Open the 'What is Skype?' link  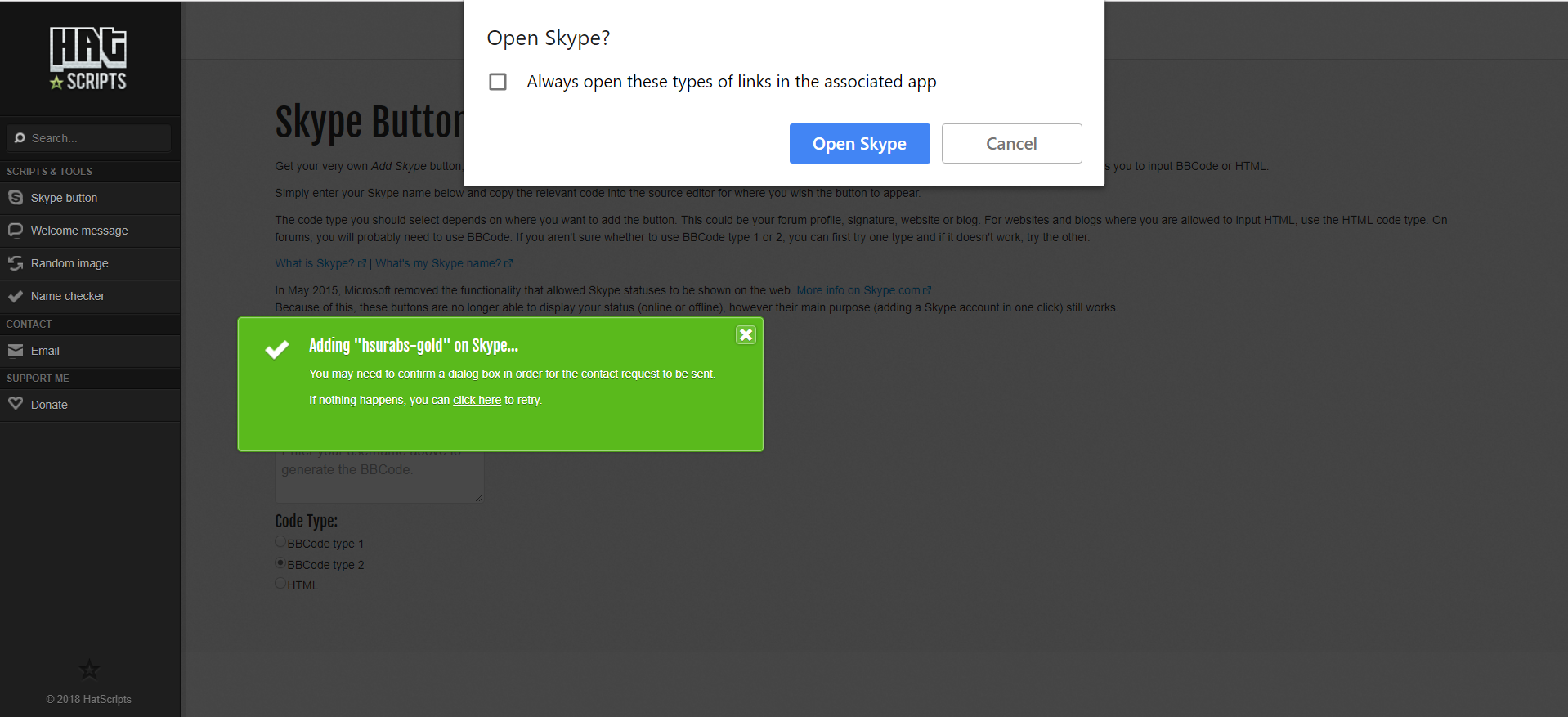click(320, 263)
